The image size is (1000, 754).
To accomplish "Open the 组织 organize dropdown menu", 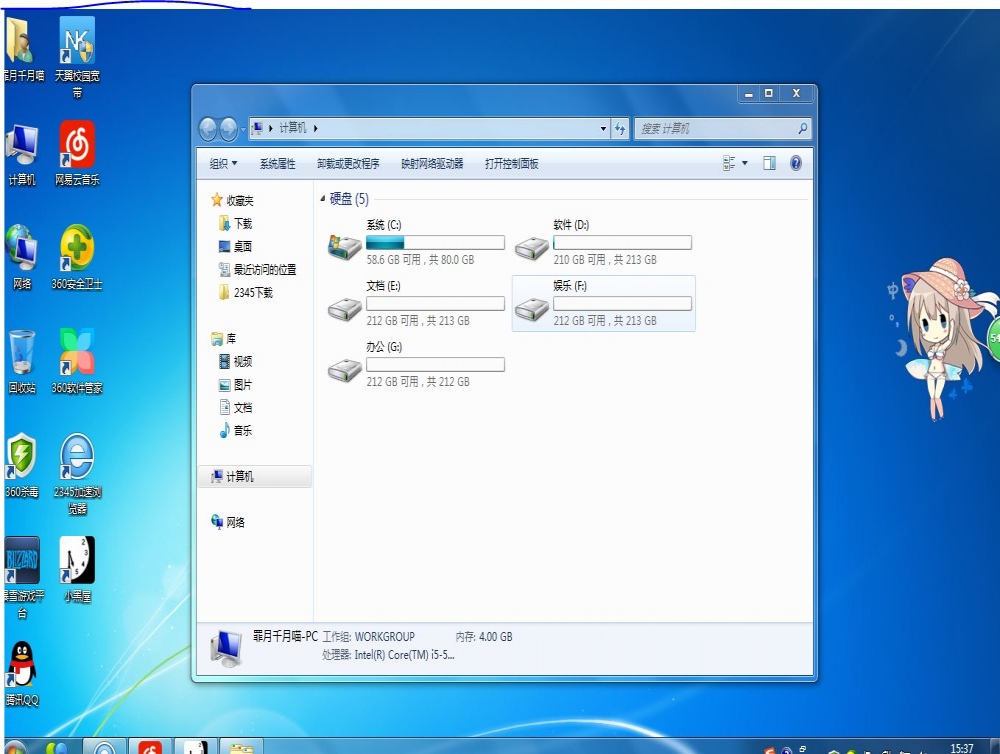I will pyautogui.click(x=223, y=164).
